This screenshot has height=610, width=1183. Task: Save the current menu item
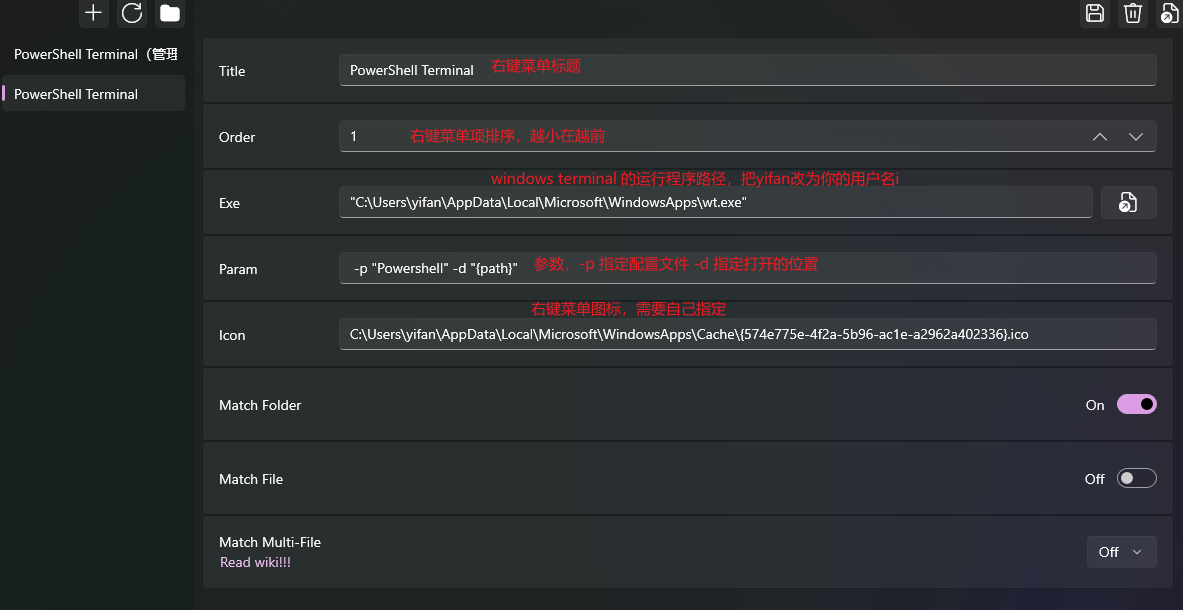(x=1095, y=13)
